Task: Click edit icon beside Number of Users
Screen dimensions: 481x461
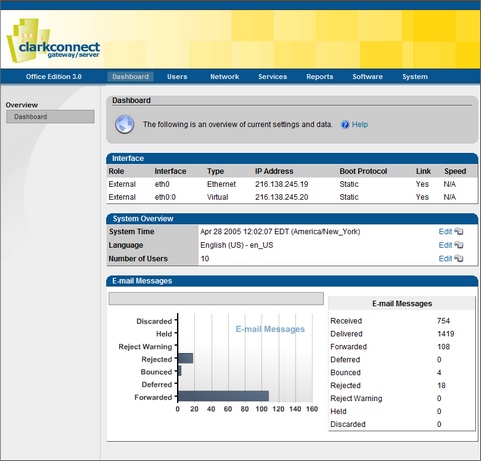Action: 459,258
